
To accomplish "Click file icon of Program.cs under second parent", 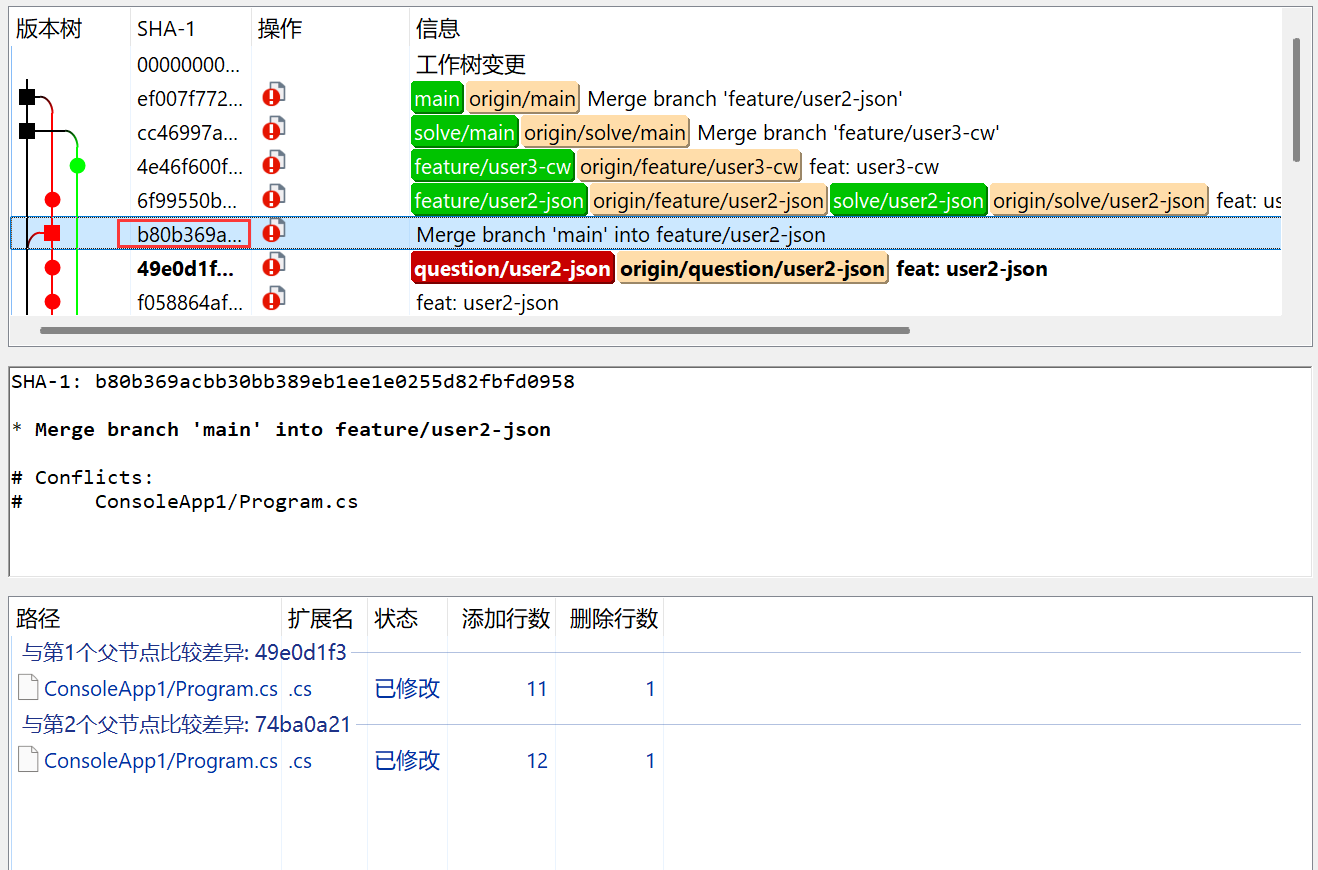I will click(29, 760).
